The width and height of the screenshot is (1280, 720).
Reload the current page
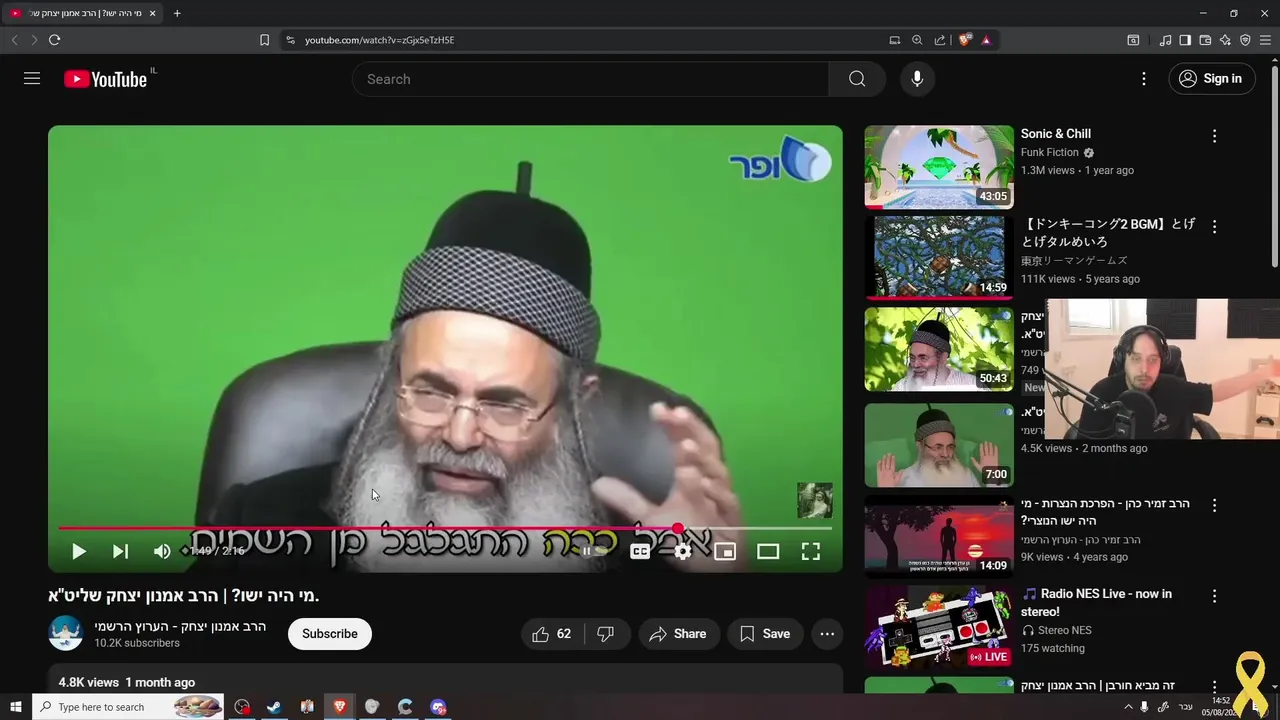point(54,40)
